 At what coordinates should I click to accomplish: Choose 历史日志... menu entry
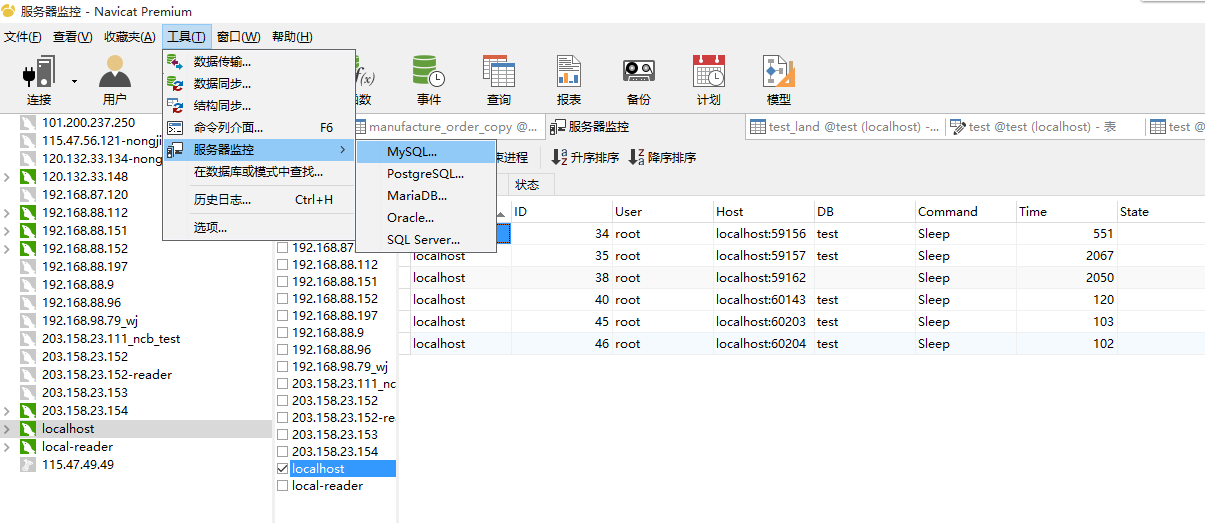[259, 200]
